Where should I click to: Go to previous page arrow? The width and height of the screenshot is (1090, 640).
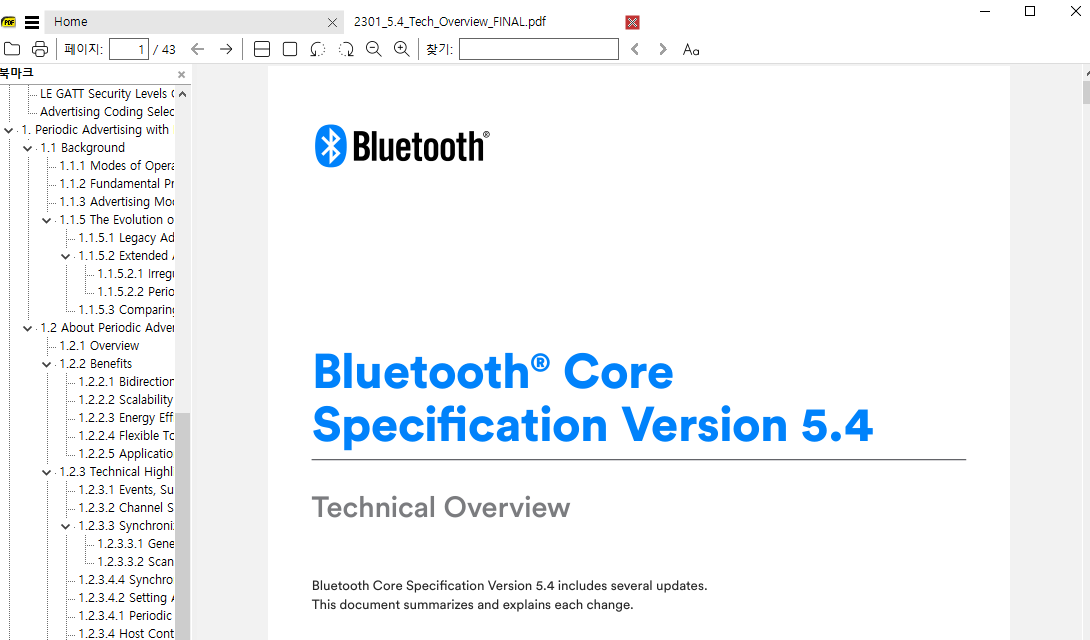(197, 49)
